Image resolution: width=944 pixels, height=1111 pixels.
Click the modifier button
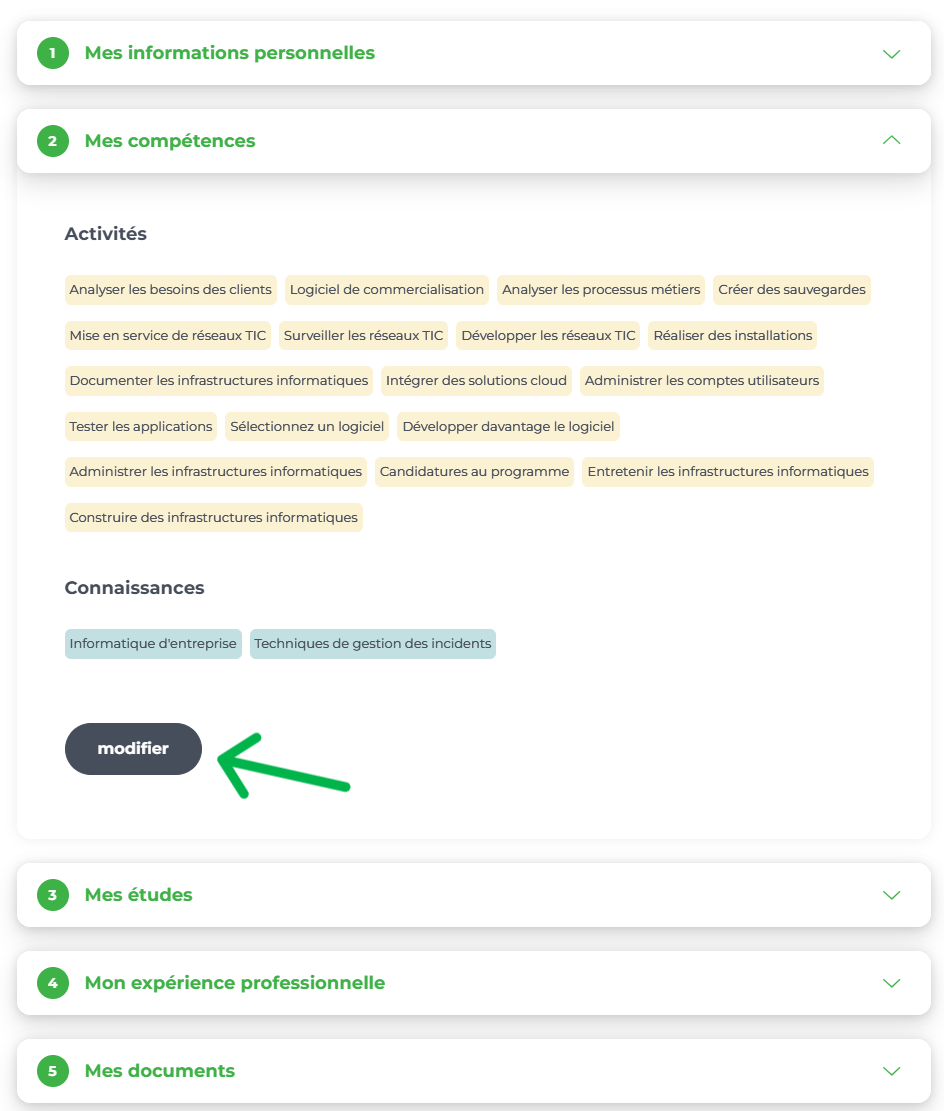(133, 749)
